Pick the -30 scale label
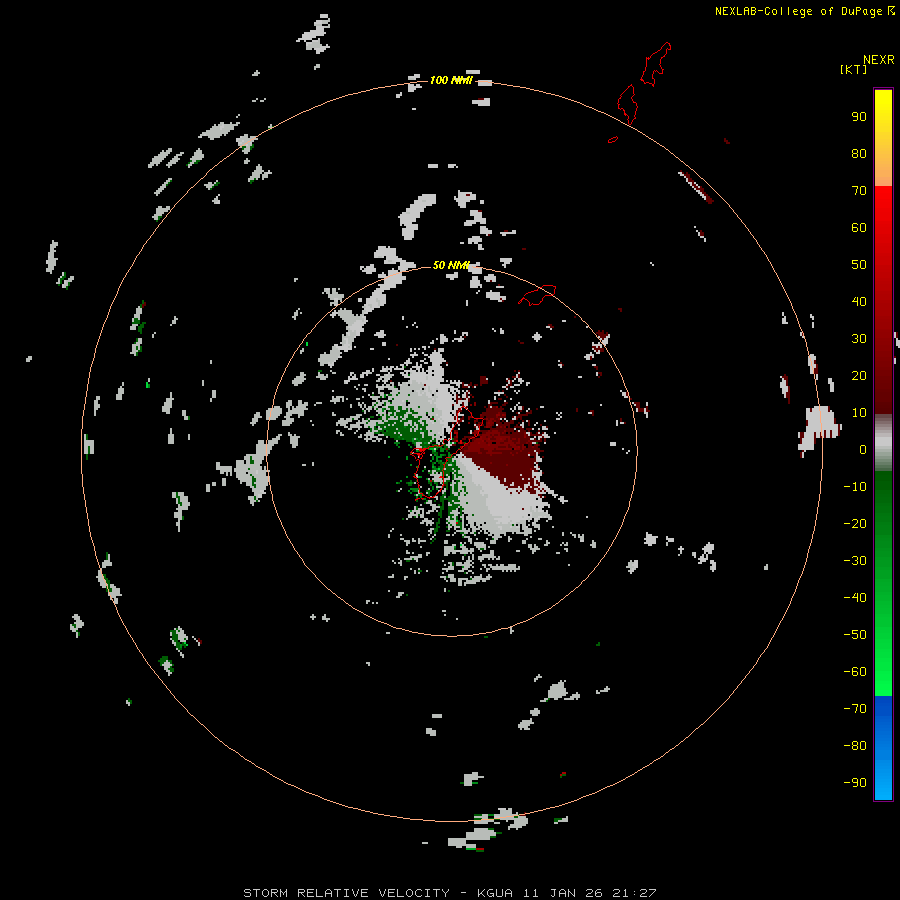The image size is (900, 900). click(x=855, y=561)
